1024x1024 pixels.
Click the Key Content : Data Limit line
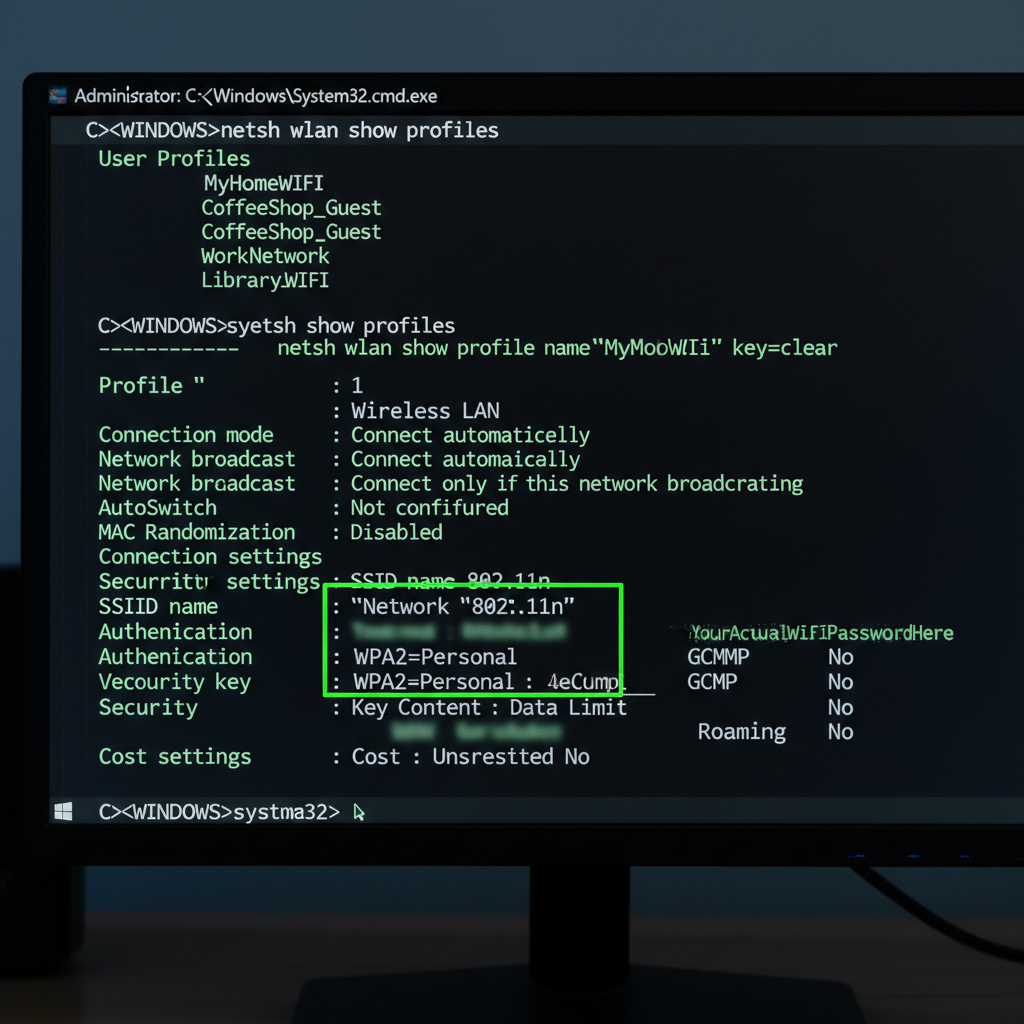489,708
